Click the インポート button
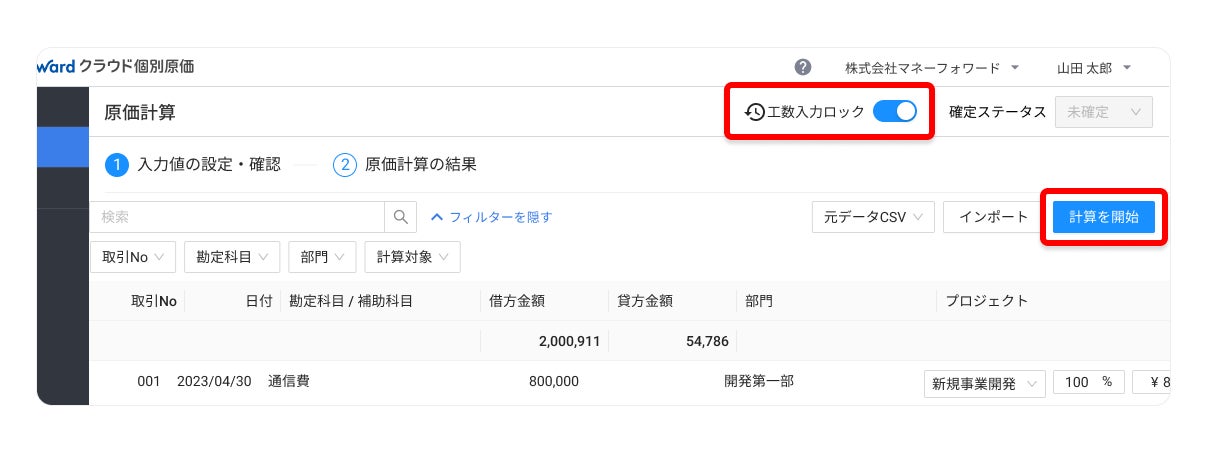 point(992,217)
